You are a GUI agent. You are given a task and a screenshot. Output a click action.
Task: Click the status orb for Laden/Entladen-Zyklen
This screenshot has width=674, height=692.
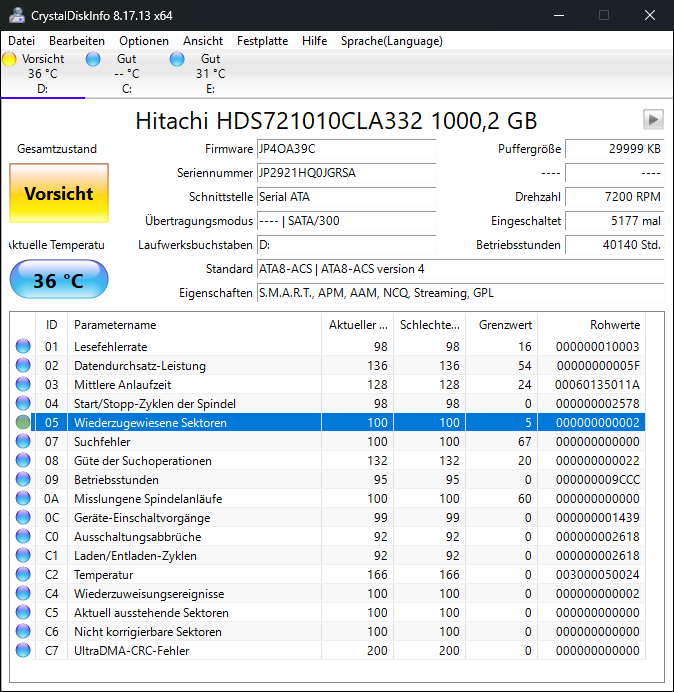[23, 555]
